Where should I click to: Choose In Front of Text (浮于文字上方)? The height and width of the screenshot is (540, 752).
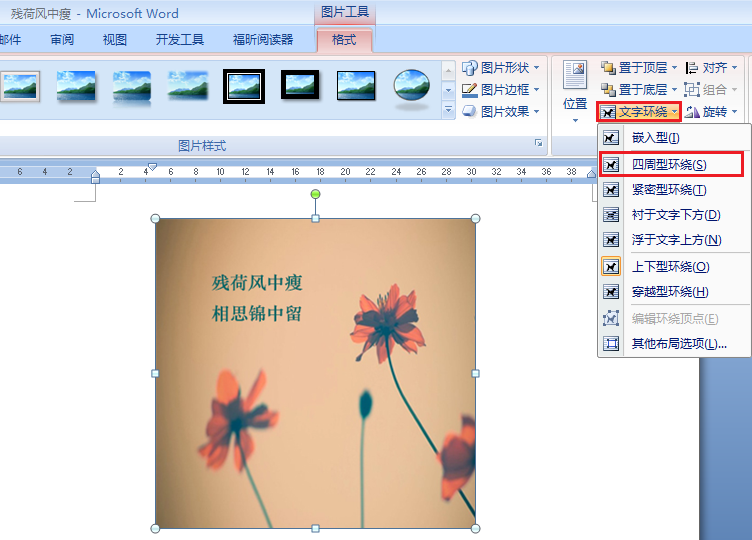(x=675, y=240)
